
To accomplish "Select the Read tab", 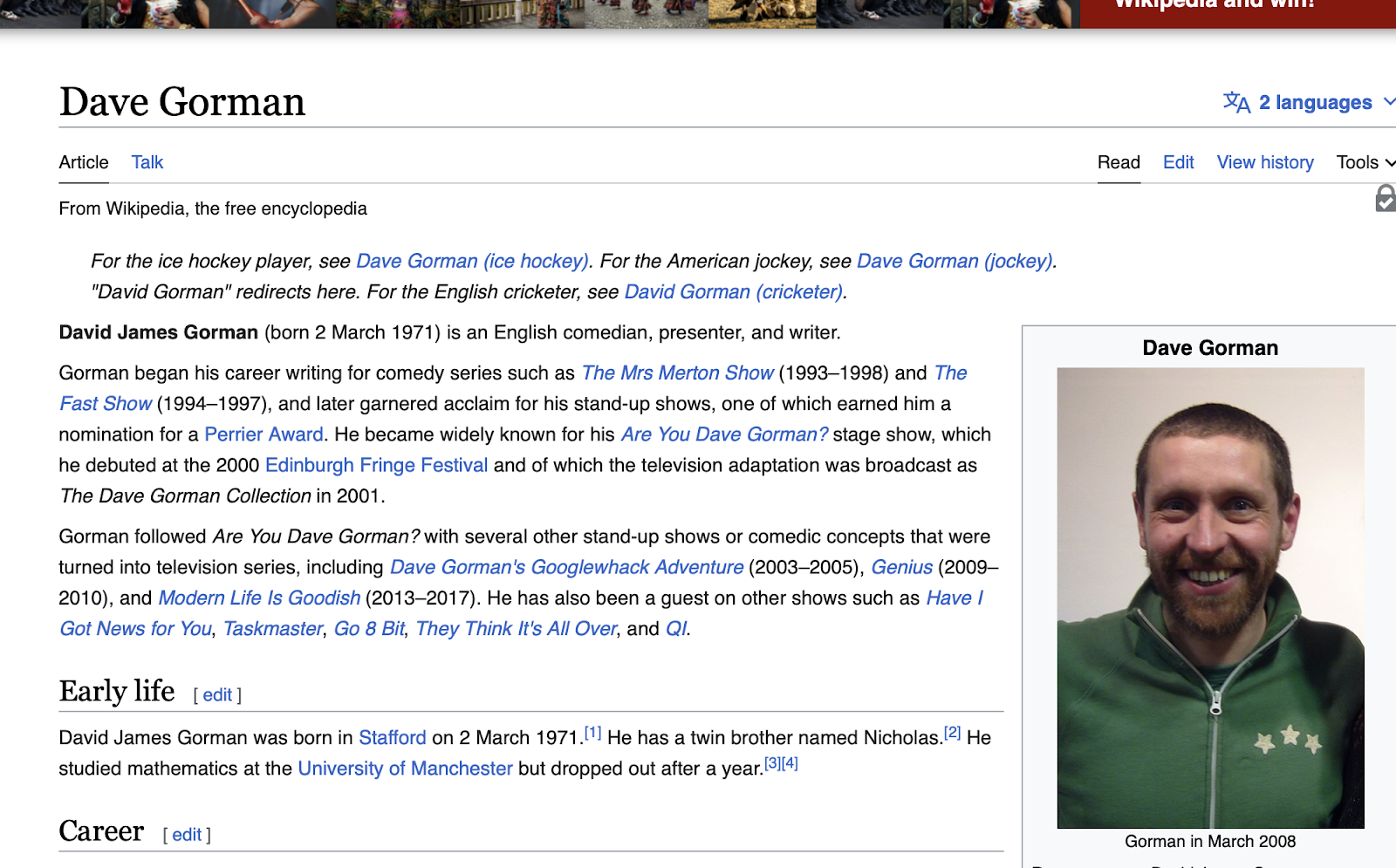I will [x=1119, y=162].
